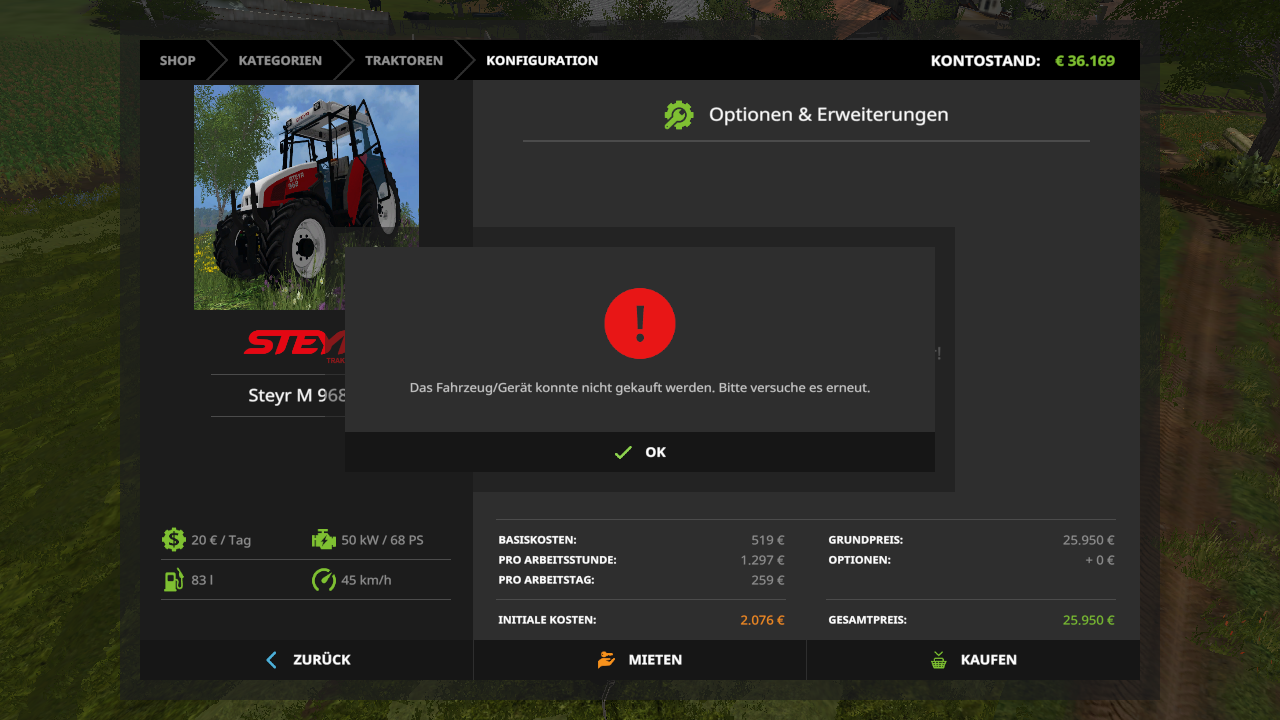
Task: Click the green shopping basket icon
Action: point(938,660)
